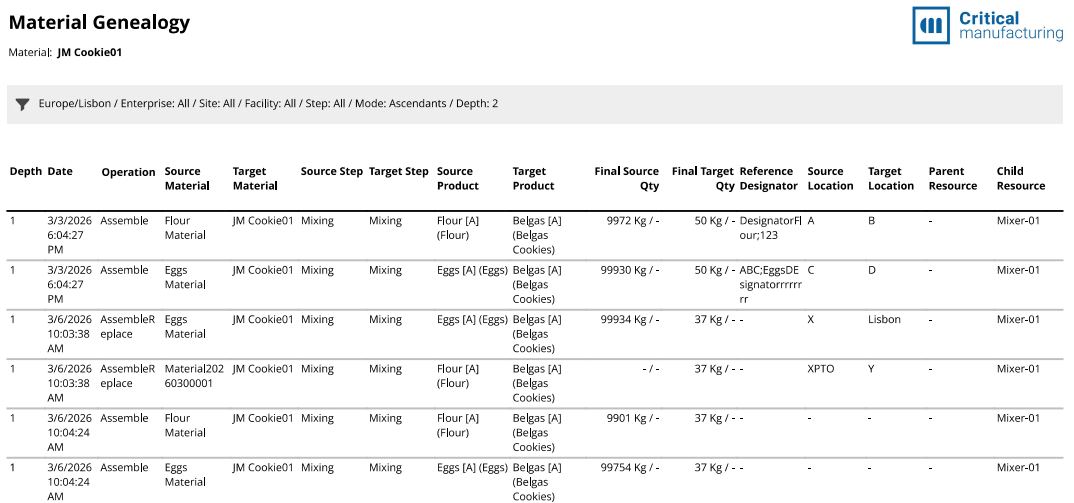Click the Parent Resource column header

(x=952, y=178)
